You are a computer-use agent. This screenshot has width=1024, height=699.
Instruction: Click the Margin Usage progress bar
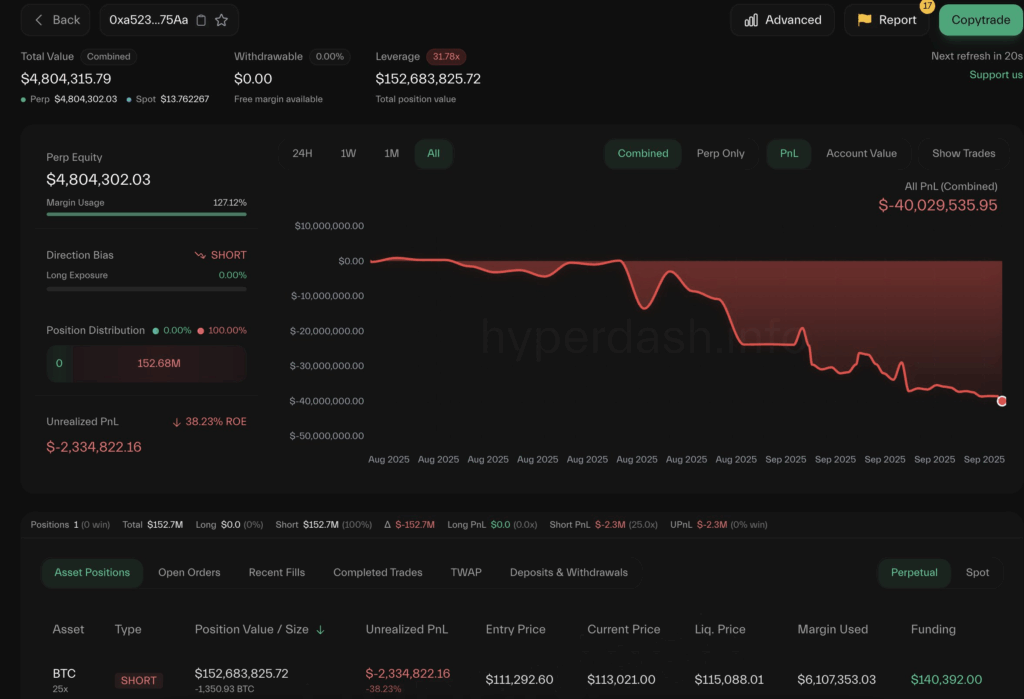click(x=146, y=214)
